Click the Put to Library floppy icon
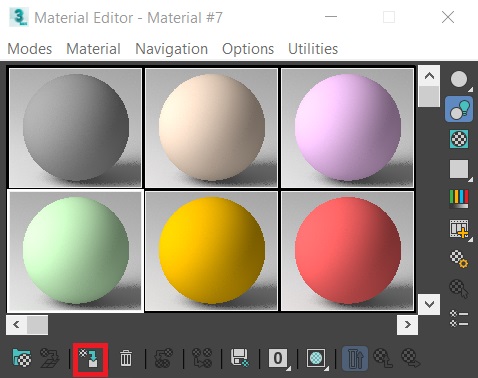This screenshot has width=478, height=378. click(240, 358)
